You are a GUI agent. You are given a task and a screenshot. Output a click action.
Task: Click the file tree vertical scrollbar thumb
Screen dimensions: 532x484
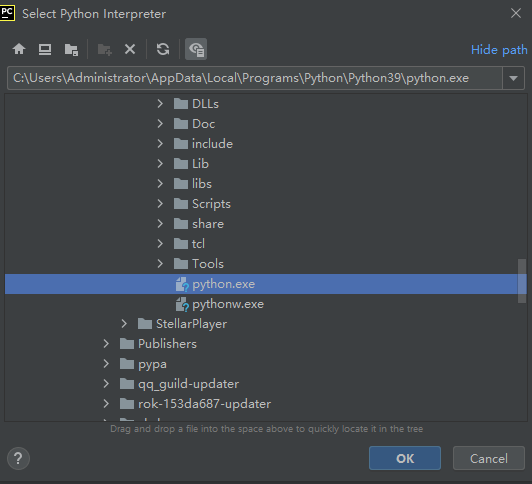coord(522,281)
